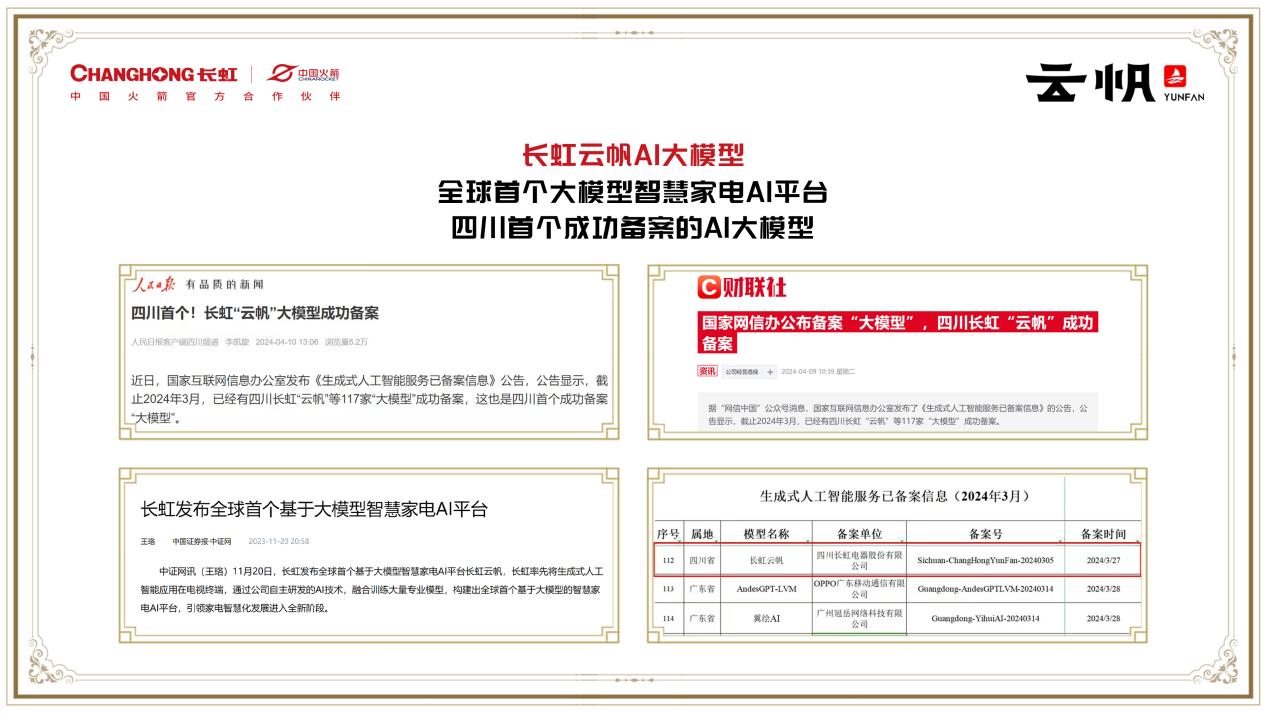This screenshot has width=1267, height=713.
Task: Click the view count 浏览量5.2万
Action: click(349, 342)
